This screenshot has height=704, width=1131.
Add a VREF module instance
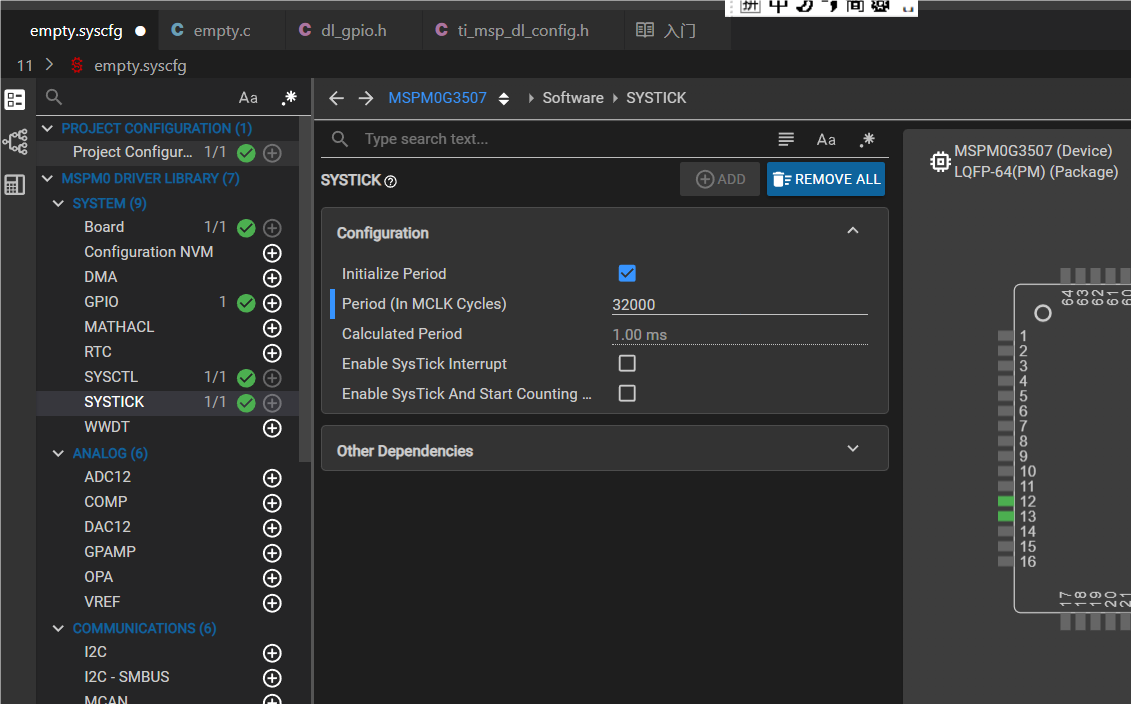(x=272, y=603)
